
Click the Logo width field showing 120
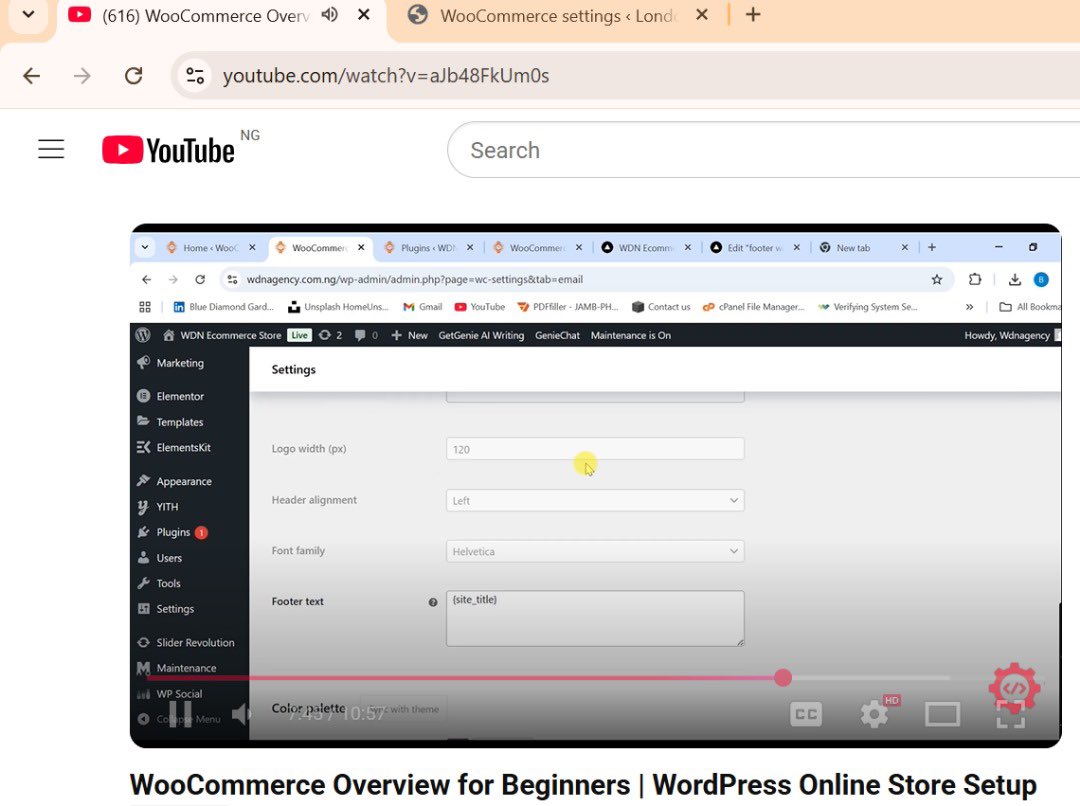tap(595, 448)
